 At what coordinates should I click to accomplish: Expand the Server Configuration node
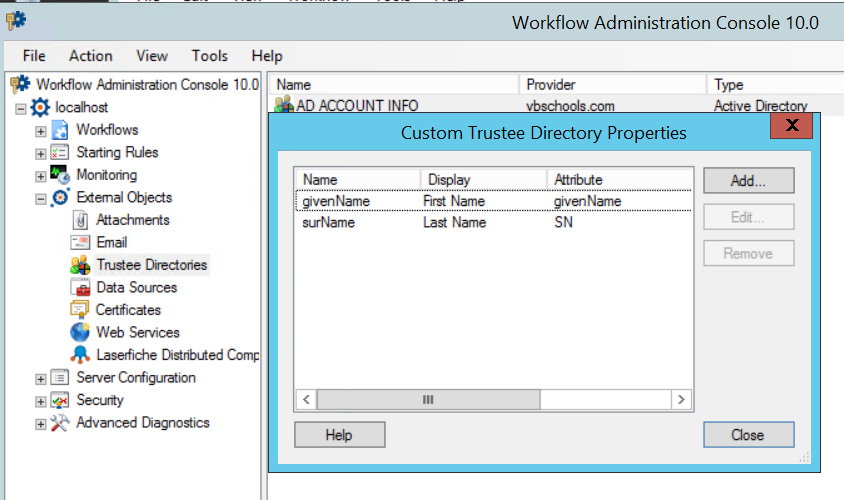coord(41,379)
